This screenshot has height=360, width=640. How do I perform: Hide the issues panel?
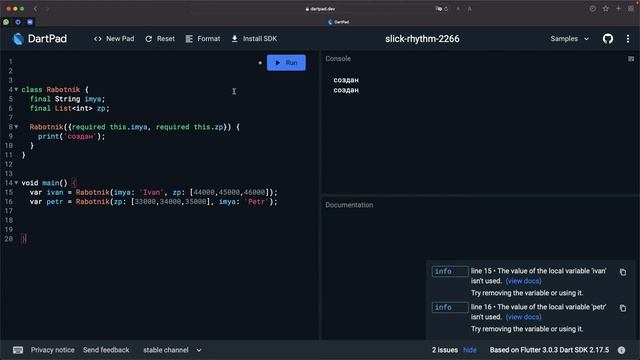tap(470, 350)
